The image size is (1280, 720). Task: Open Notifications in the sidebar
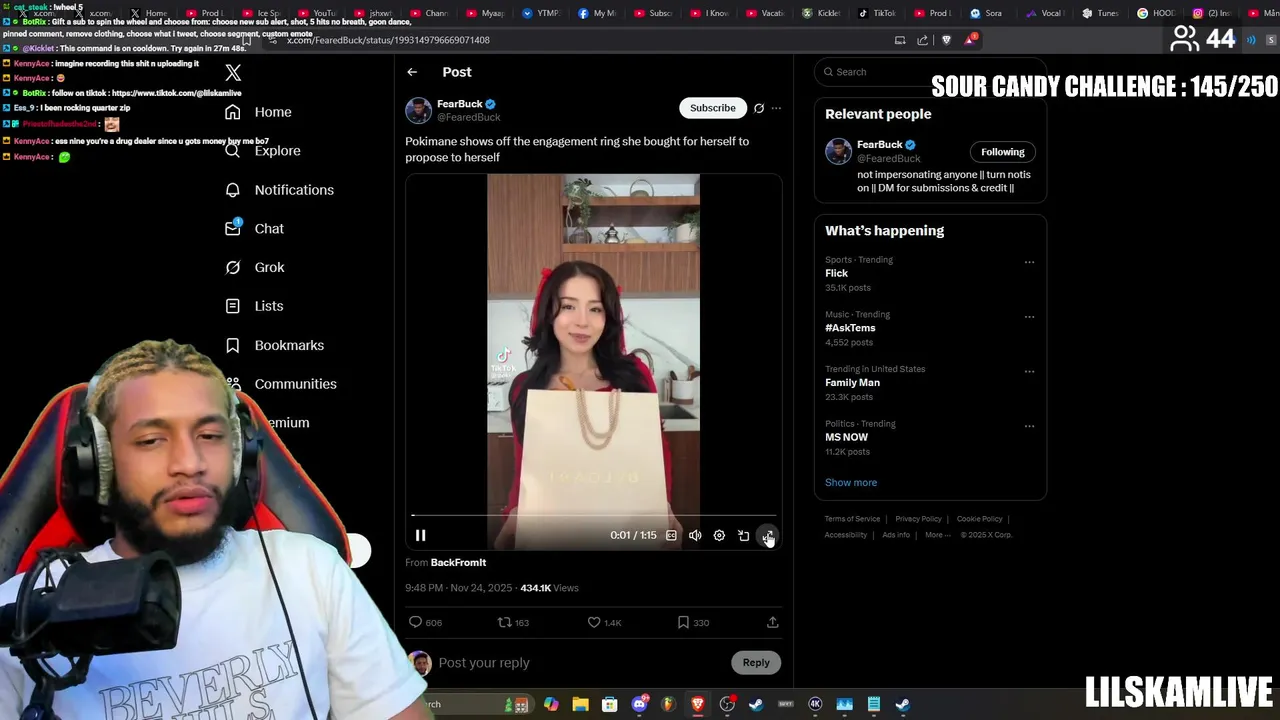pyautogui.click(x=279, y=190)
